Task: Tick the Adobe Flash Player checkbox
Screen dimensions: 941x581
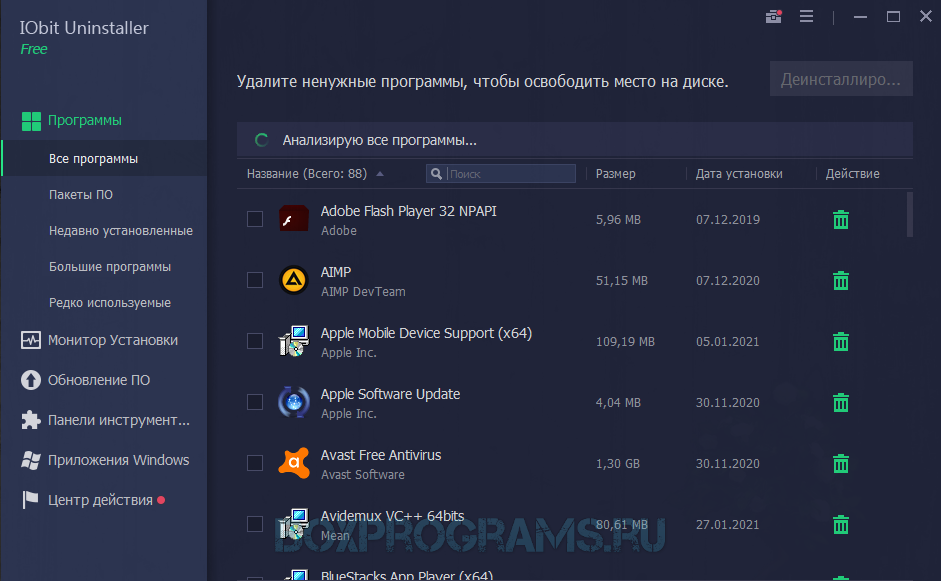Action: pos(255,219)
